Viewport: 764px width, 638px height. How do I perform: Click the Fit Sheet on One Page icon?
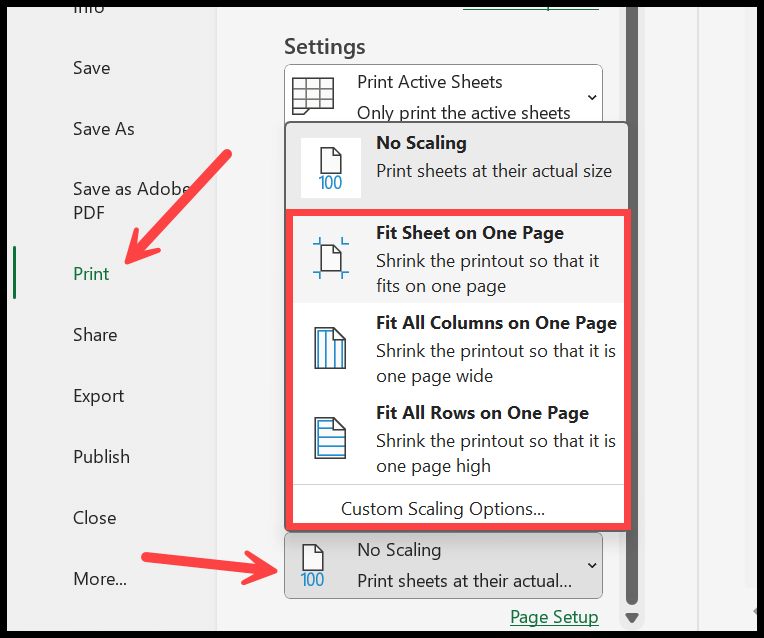pyautogui.click(x=331, y=258)
